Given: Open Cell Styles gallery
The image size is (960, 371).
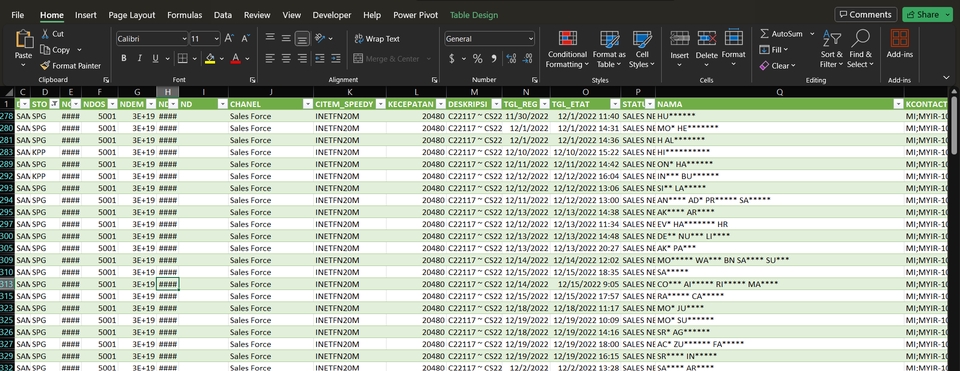Looking at the screenshot, I should tap(642, 49).
